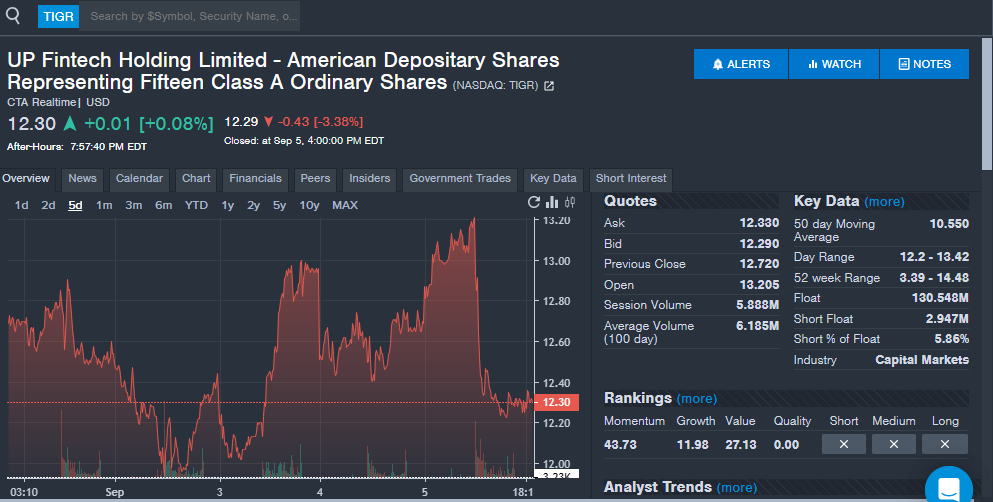993x502 pixels.
Task: Go to the Chart tab
Action: [x=196, y=179]
